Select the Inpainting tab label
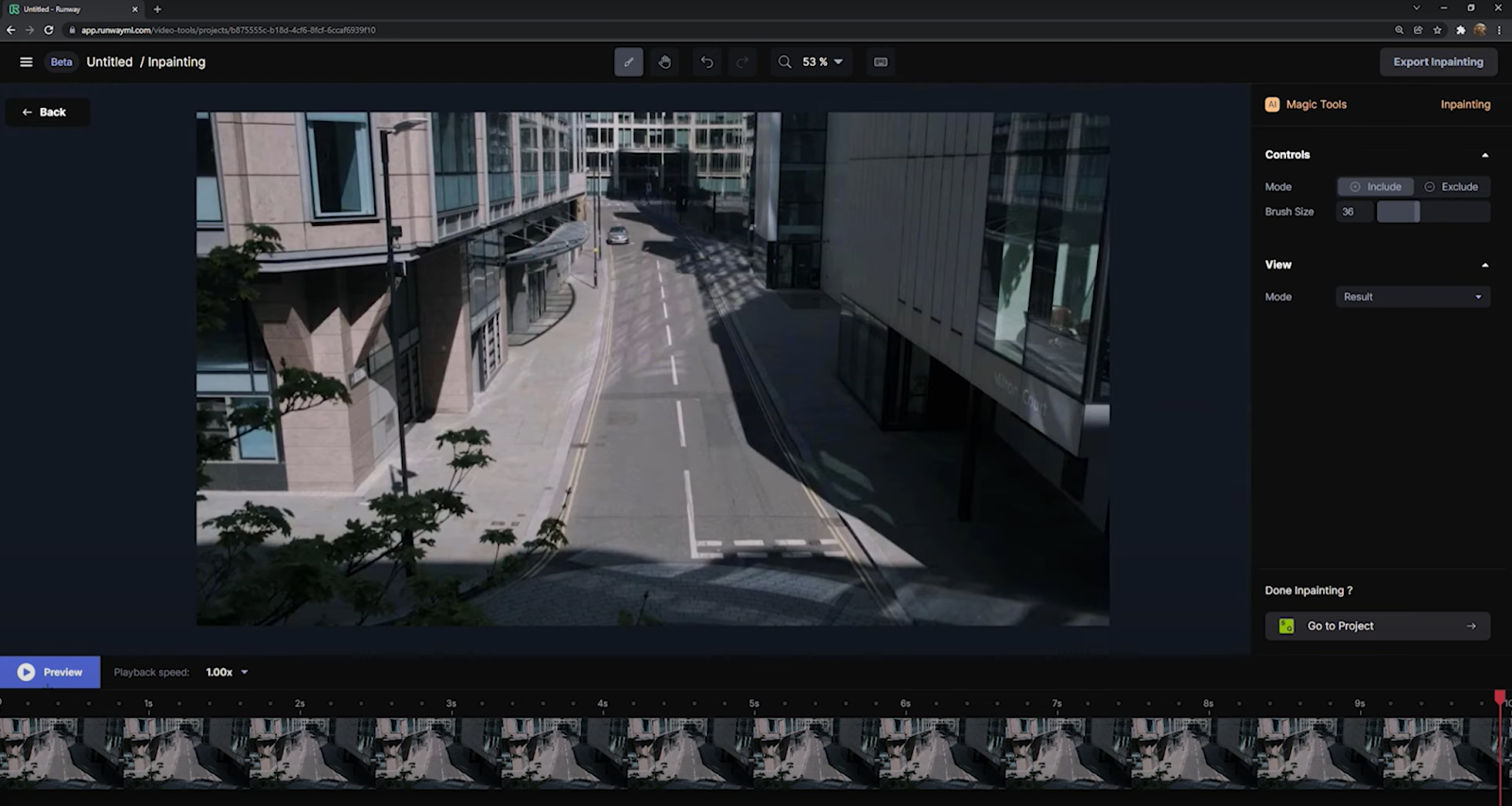The width and height of the screenshot is (1512, 806). [x=1465, y=105]
